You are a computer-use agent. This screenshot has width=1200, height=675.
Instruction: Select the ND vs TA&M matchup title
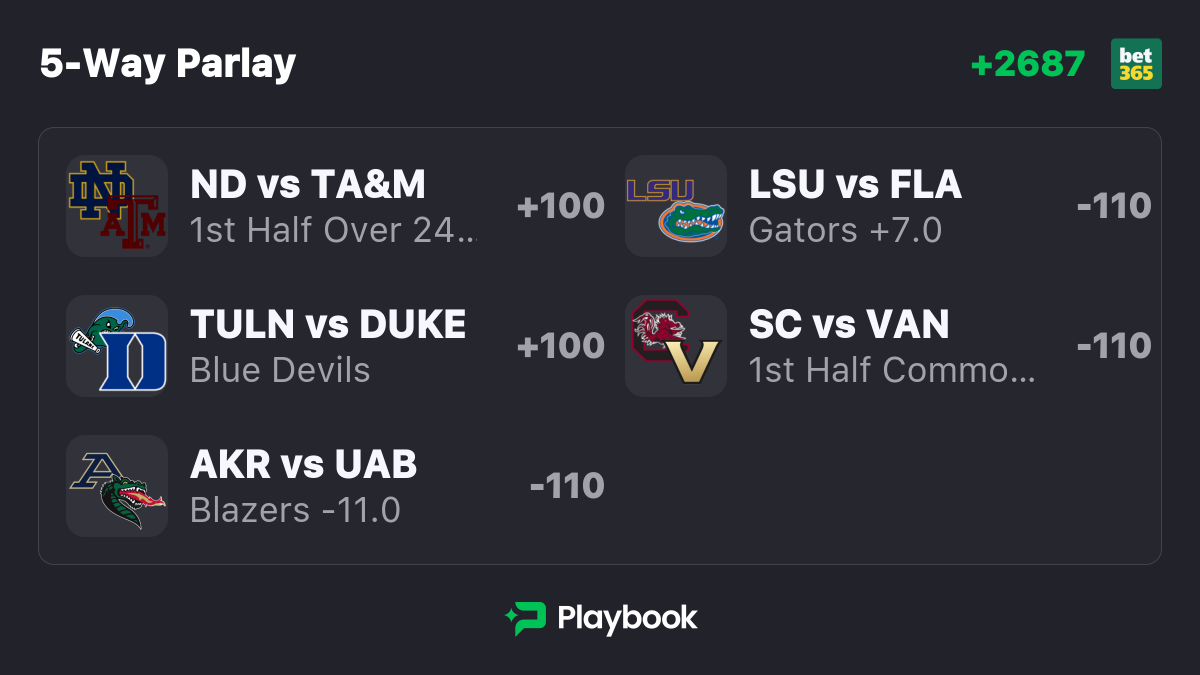point(308,184)
